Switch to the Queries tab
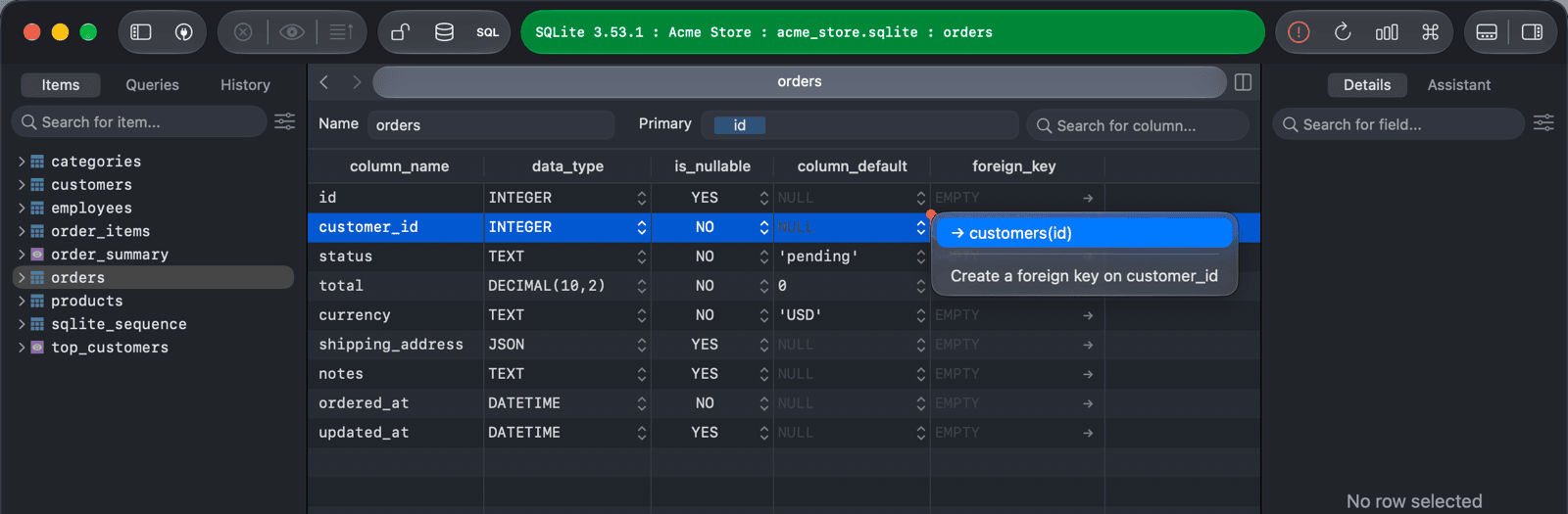 pyautogui.click(x=152, y=85)
